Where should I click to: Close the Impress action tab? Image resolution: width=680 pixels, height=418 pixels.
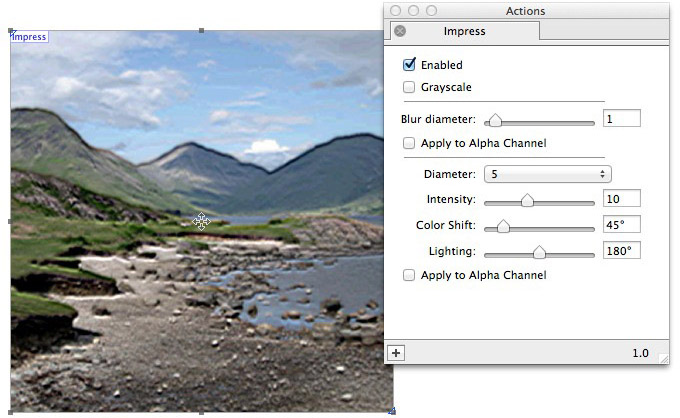(400, 31)
